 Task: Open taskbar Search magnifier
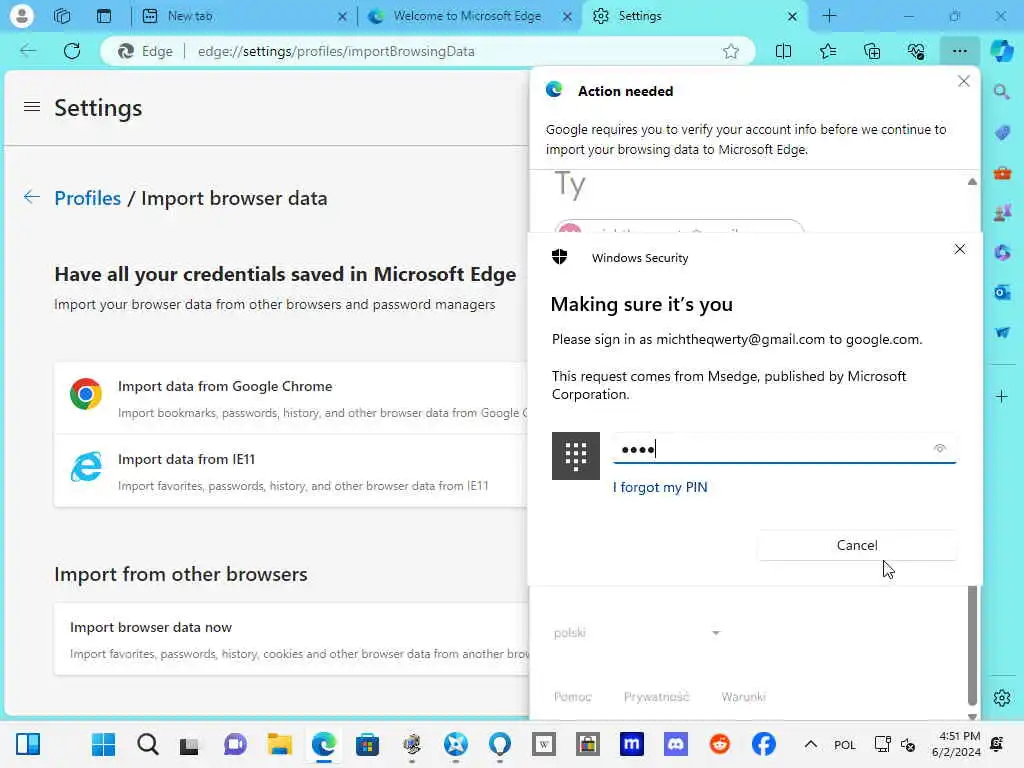pyautogui.click(x=148, y=744)
